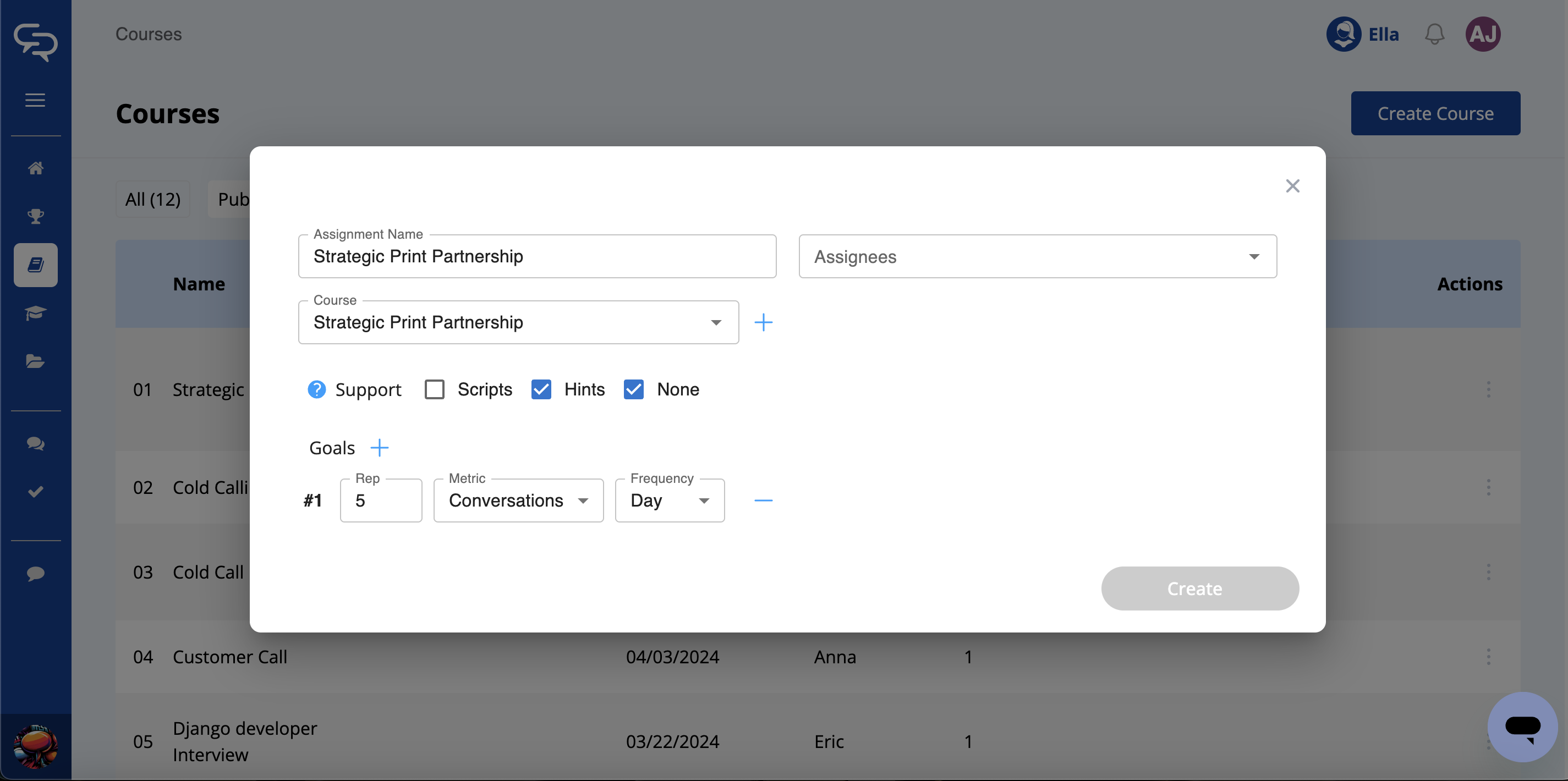Click the Courses breadcrumb at top
The image size is (1568, 781).
(149, 34)
